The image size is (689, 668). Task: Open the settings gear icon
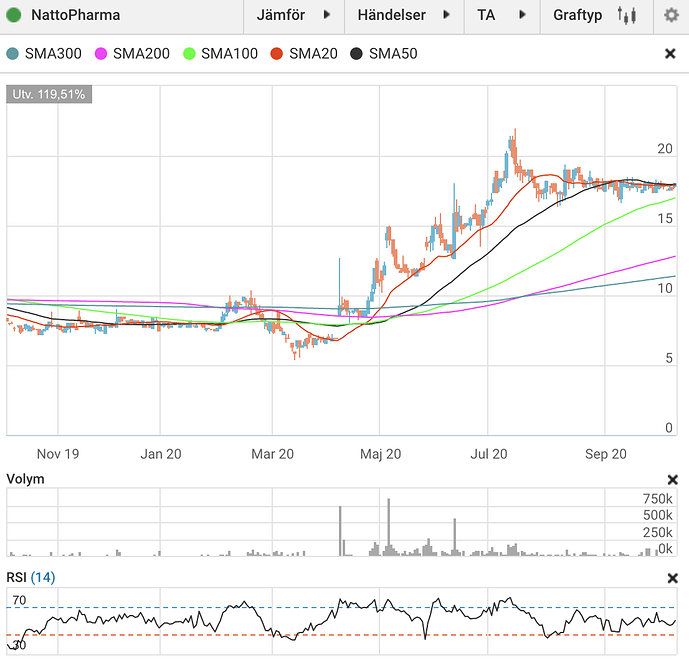[x=671, y=15]
